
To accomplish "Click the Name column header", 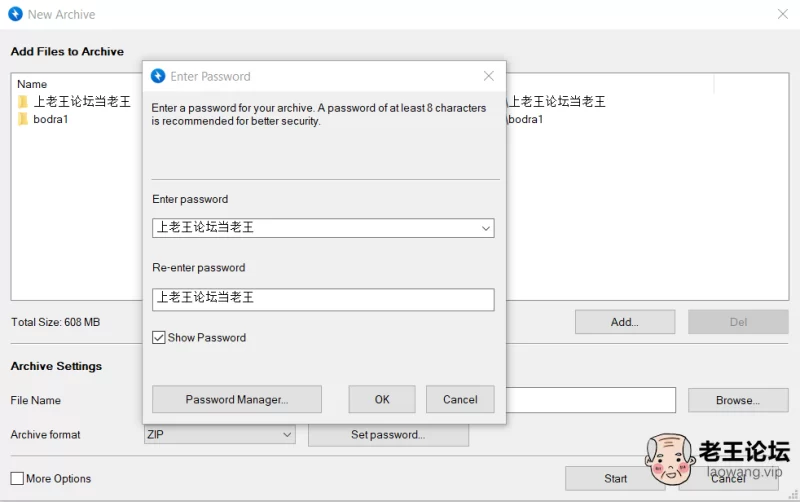I will (x=32, y=84).
